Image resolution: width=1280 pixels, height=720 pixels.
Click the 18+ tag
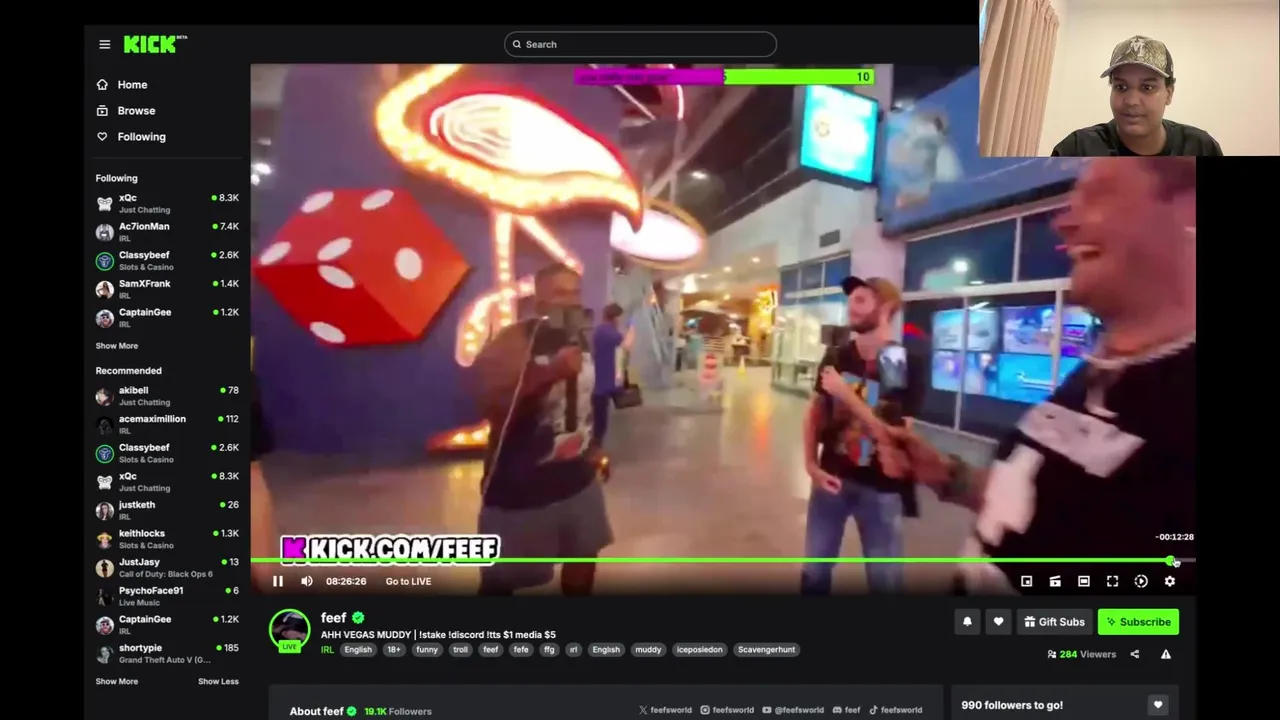393,650
